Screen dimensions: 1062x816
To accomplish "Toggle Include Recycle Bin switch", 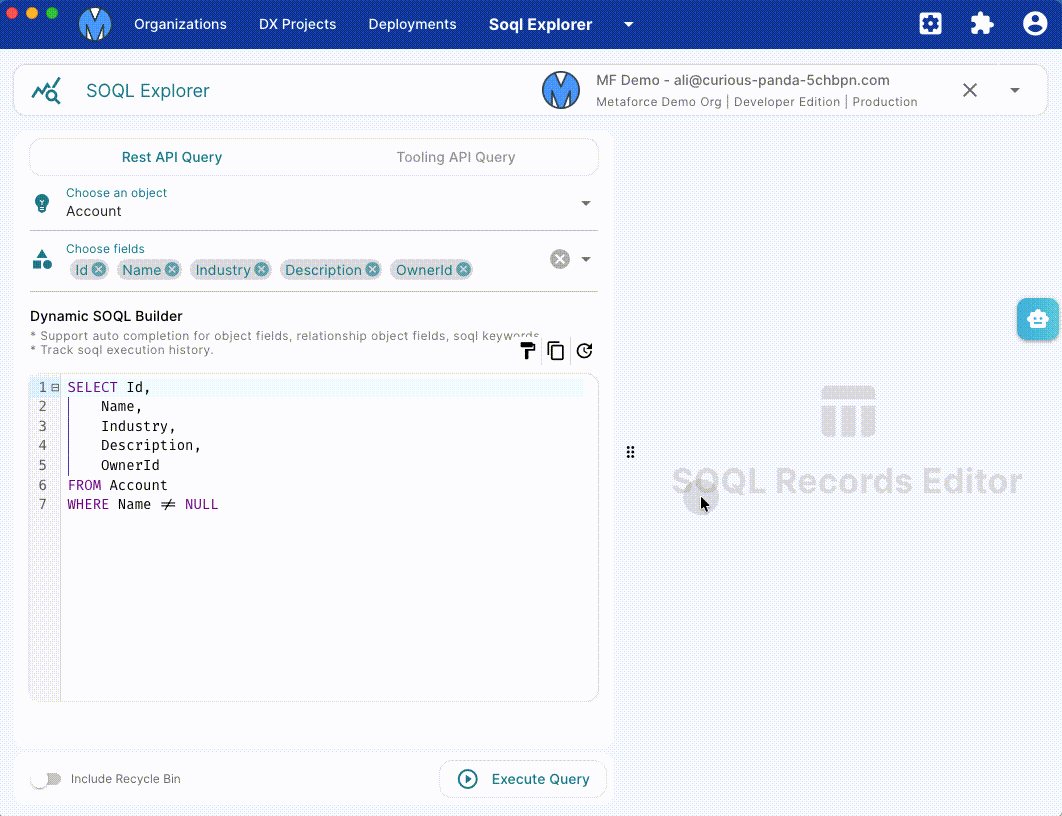I will pos(46,779).
